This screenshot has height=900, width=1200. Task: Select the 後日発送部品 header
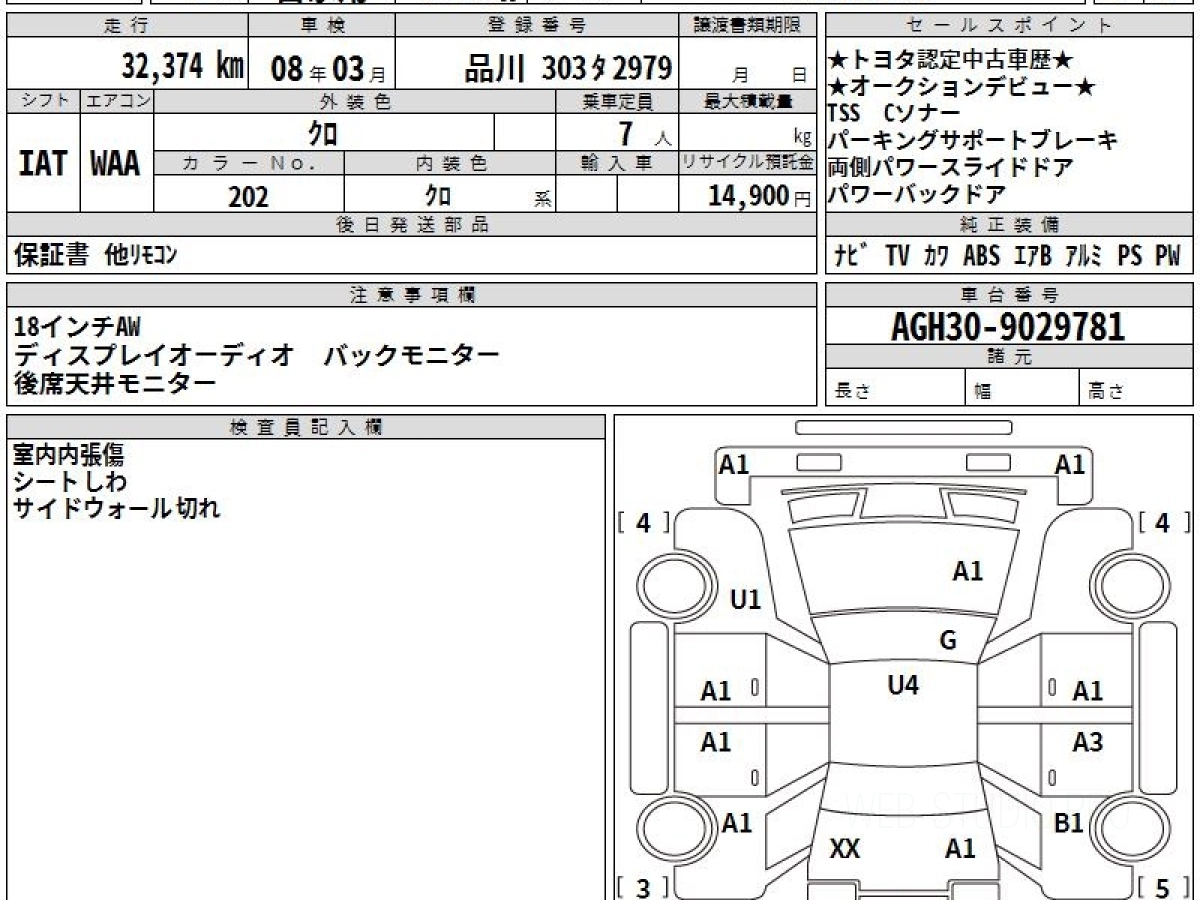tap(412, 224)
